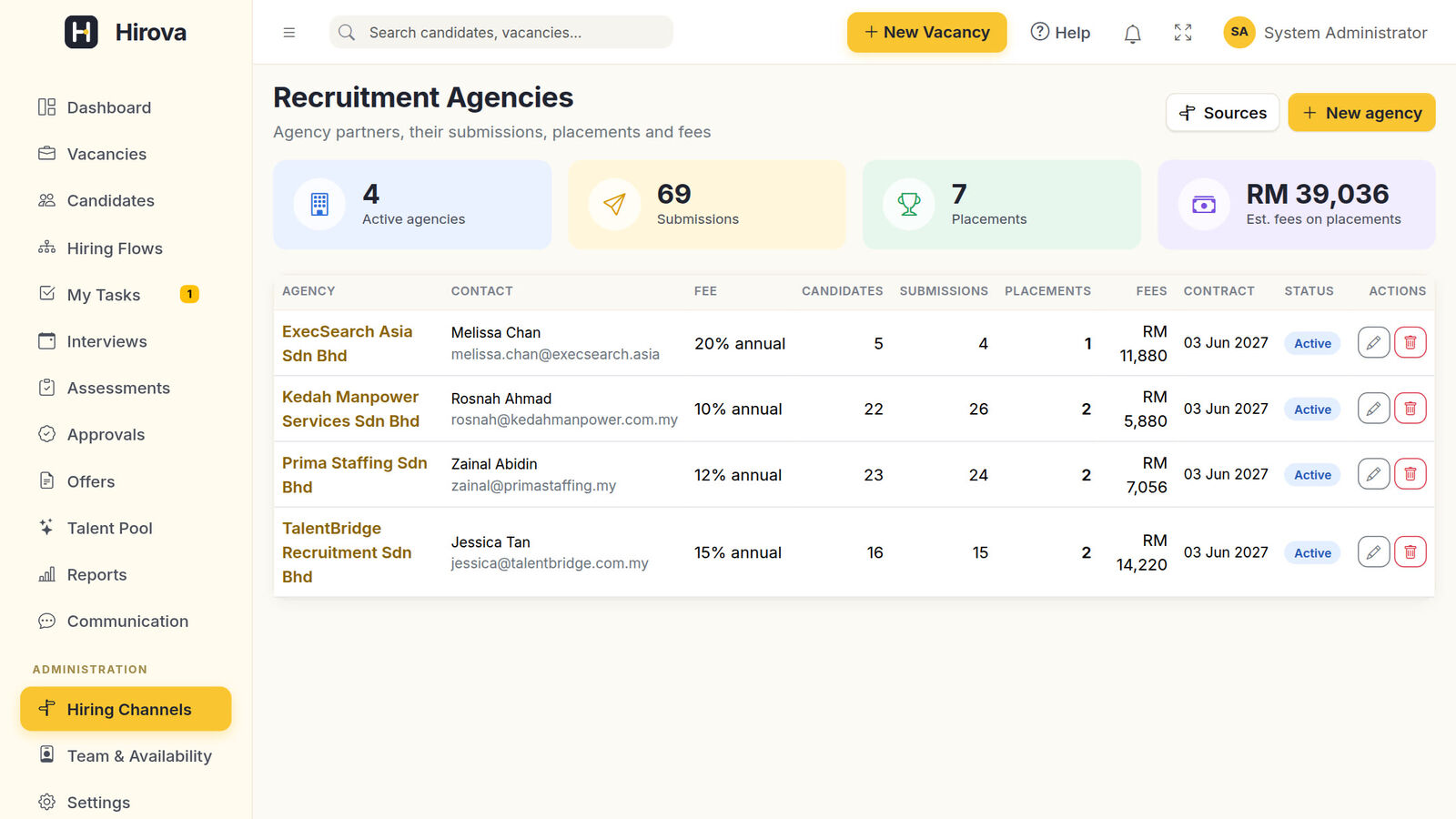
Task: Go to Interviews in the sidebar
Action: tap(126, 341)
